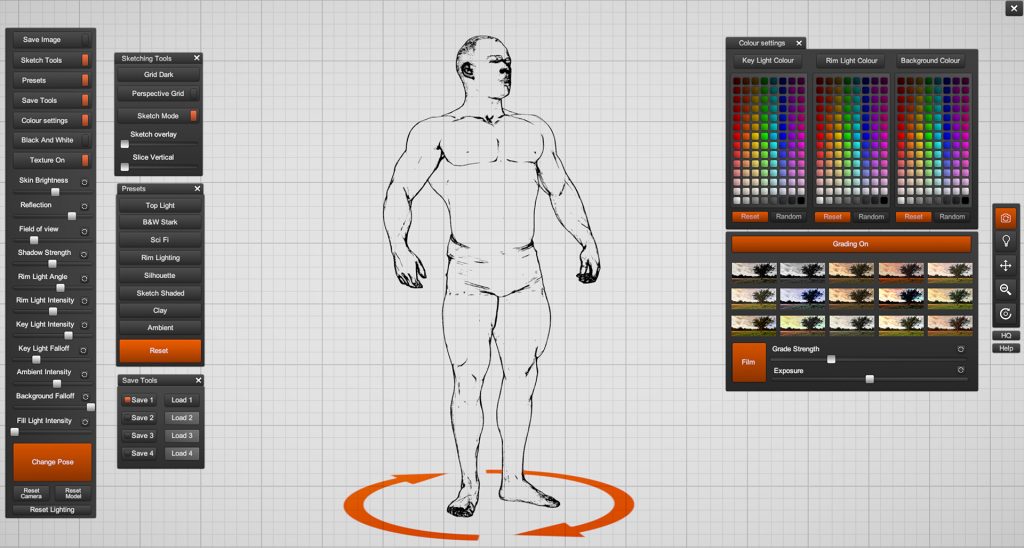Click reset icon next to Grade Strength
Viewport: 1024px width, 548px height.
pos(960,350)
